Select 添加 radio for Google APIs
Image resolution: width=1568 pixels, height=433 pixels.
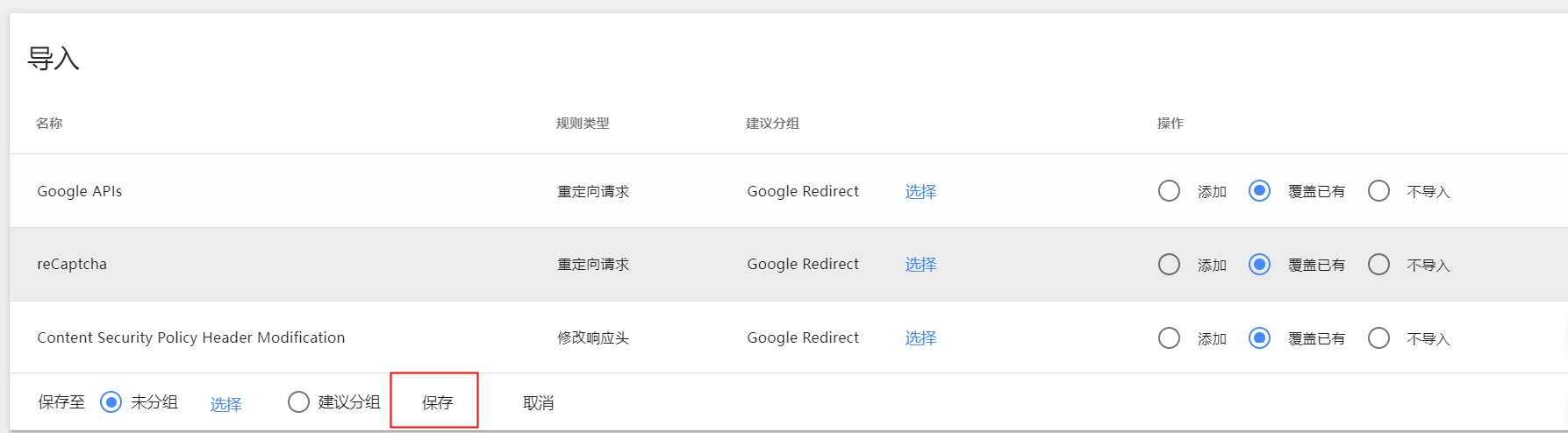[x=1169, y=191]
